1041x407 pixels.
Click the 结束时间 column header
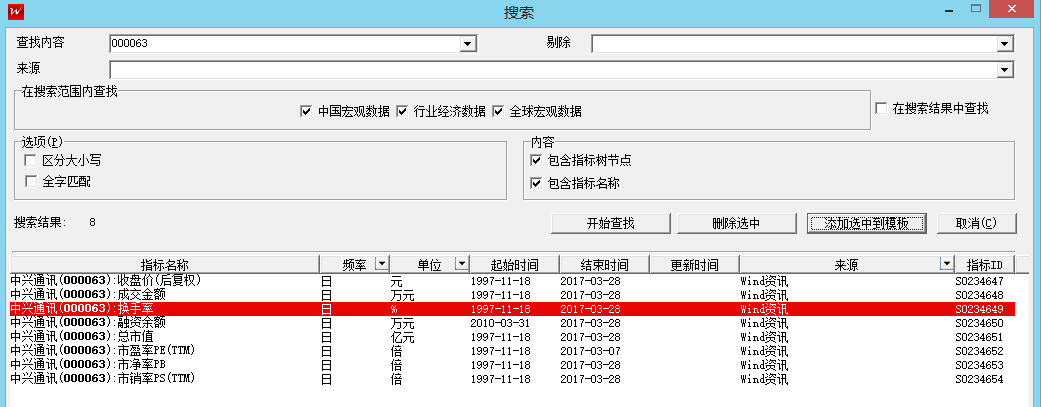tap(604, 265)
